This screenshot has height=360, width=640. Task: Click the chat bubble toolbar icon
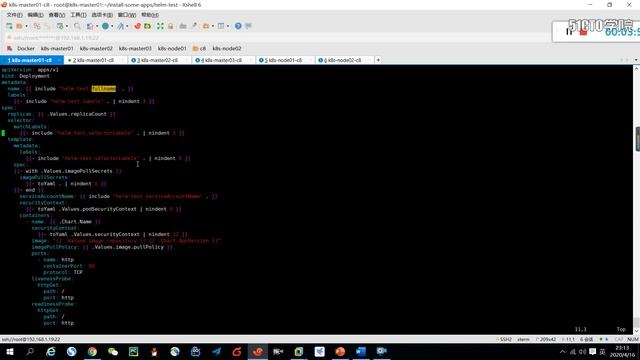(248, 26)
